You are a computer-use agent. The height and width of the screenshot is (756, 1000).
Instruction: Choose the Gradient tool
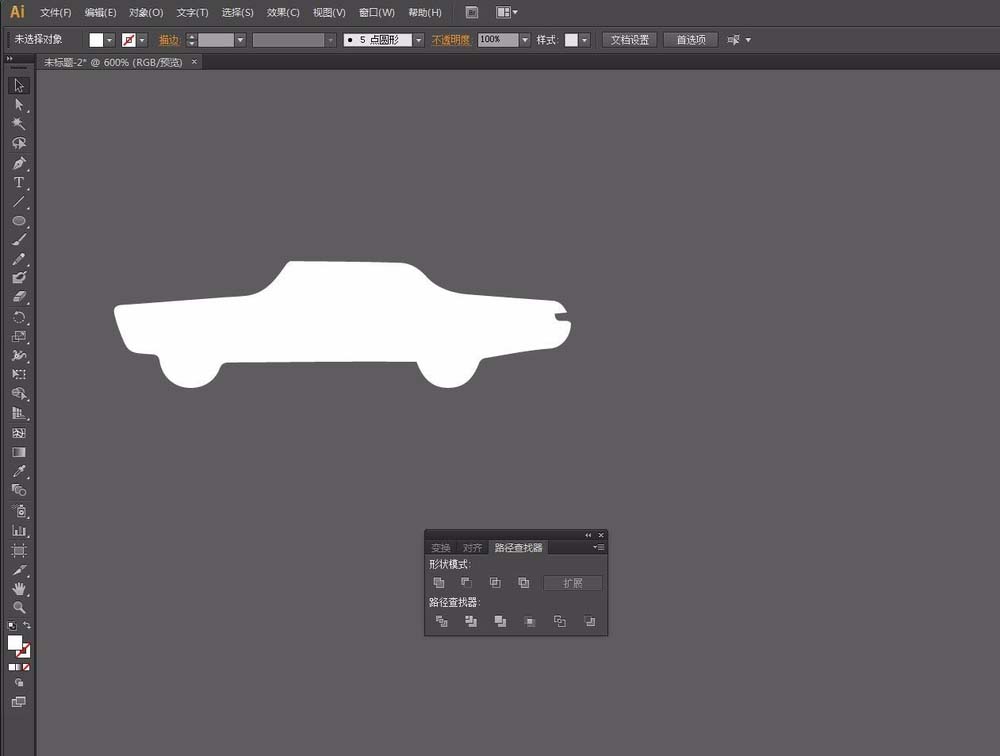tap(18, 452)
